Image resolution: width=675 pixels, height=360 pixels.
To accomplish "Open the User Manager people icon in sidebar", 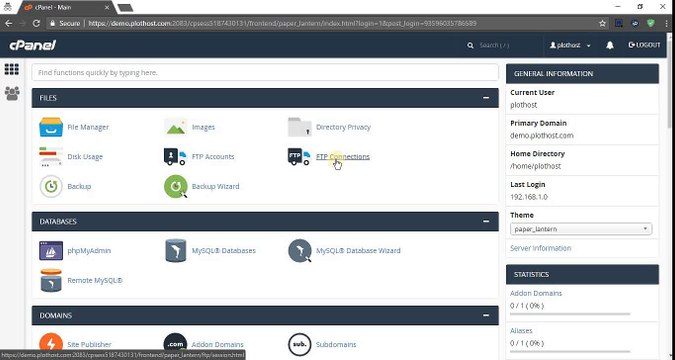I will pyautogui.click(x=12, y=93).
